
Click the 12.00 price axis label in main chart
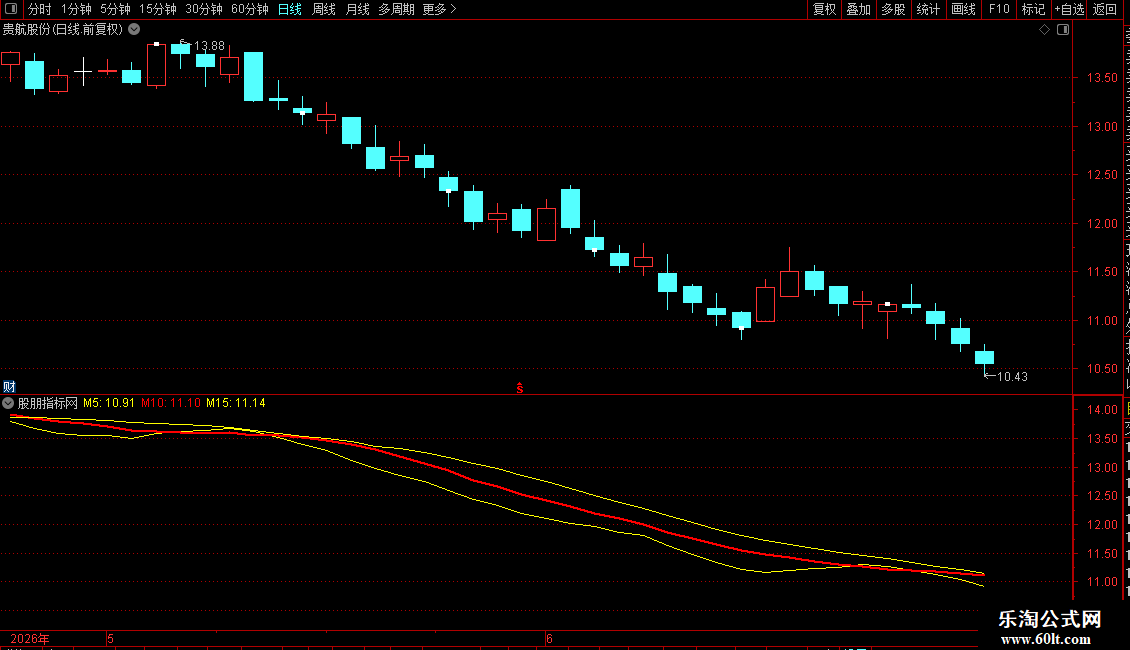pyautogui.click(x=1103, y=223)
